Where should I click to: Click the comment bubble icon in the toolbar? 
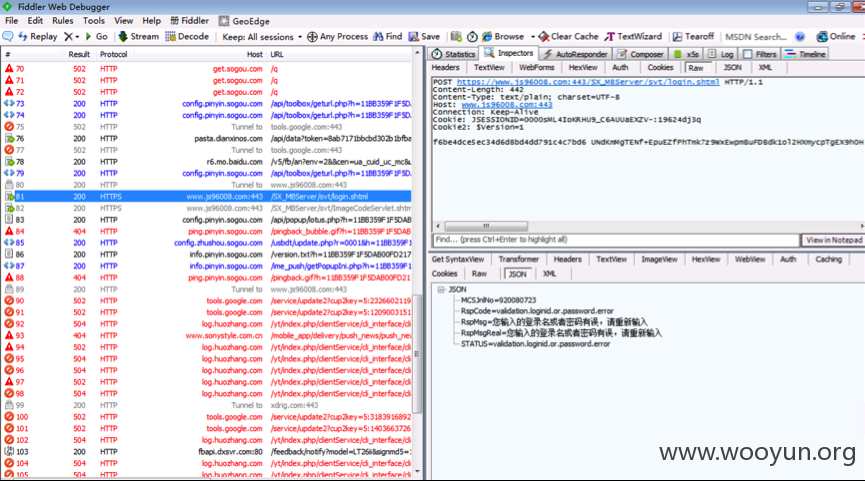click(x=8, y=36)
